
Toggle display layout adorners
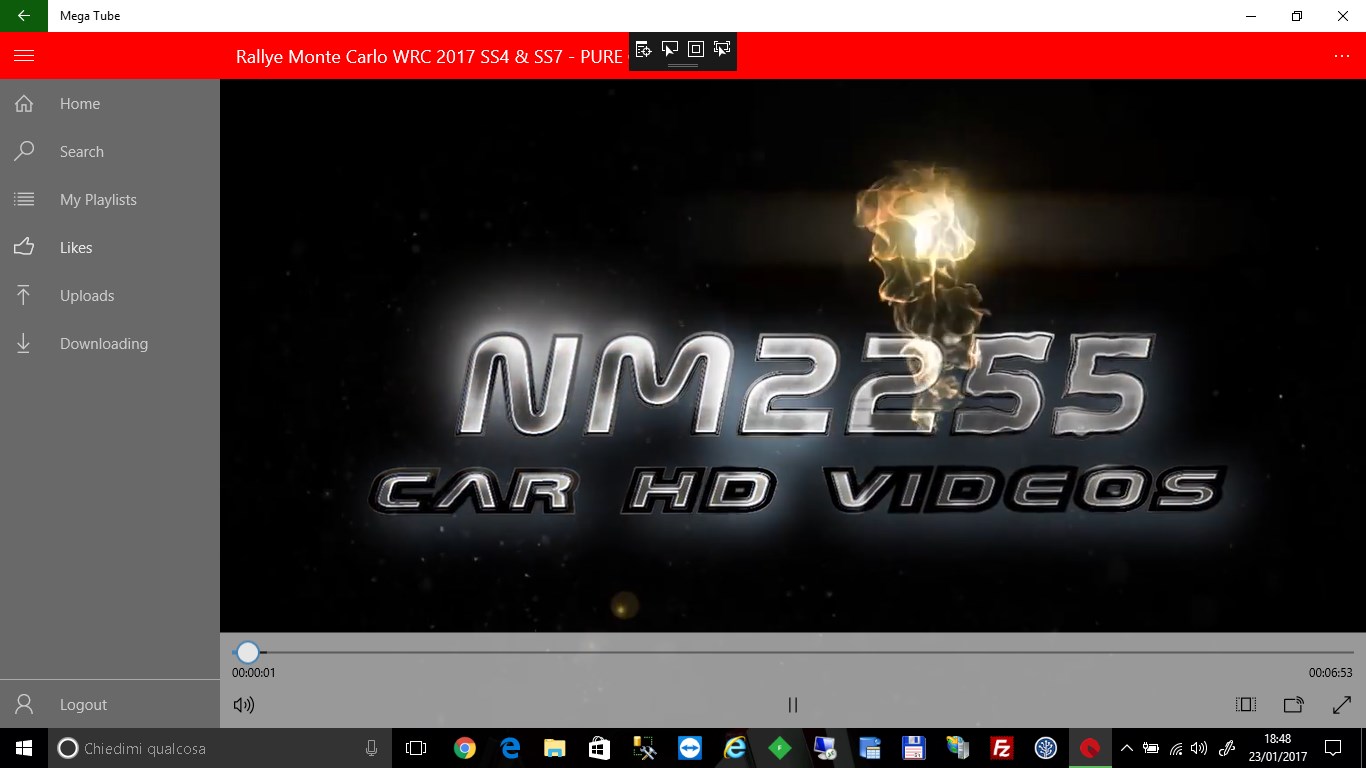(696, 49)
